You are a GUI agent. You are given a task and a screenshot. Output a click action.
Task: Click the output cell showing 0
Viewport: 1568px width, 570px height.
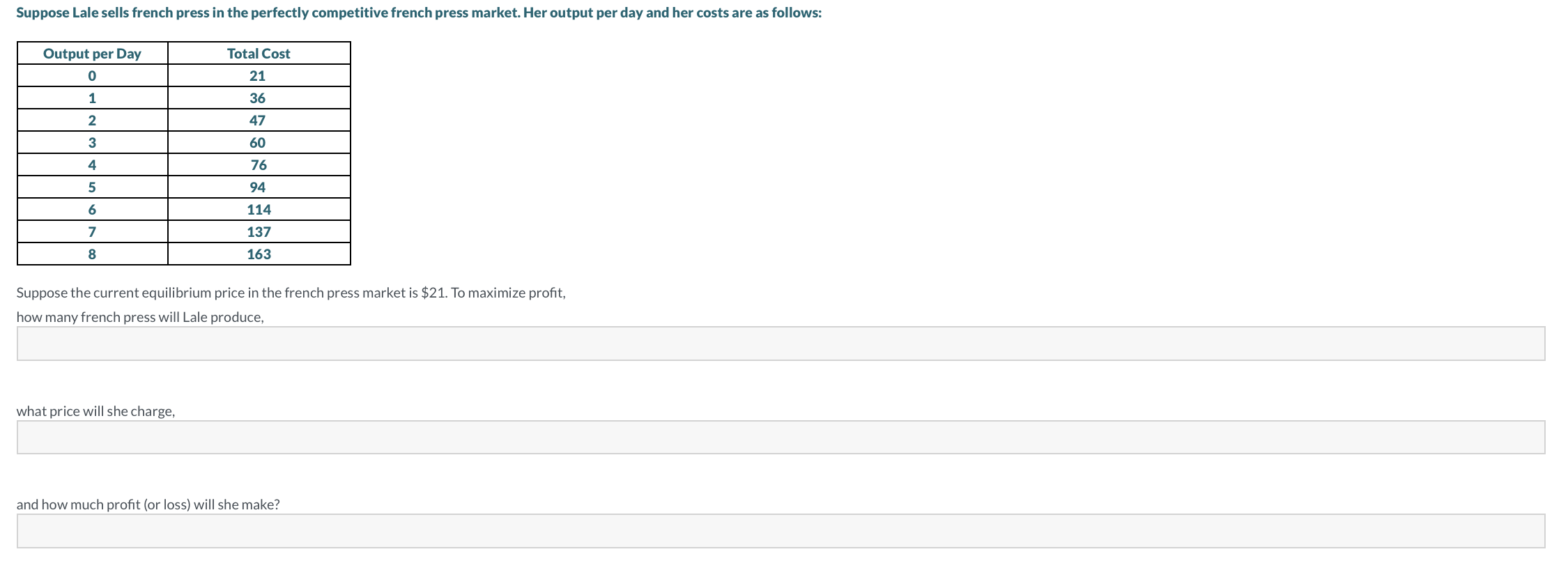(93, 76)
